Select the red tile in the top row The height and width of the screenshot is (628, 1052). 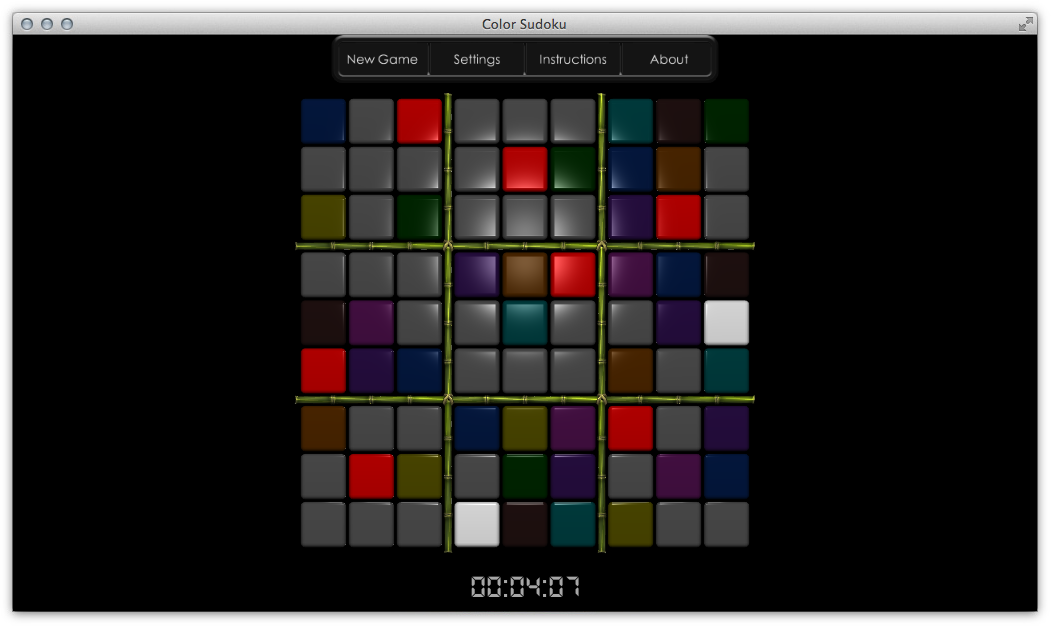(x=419, y=121)
